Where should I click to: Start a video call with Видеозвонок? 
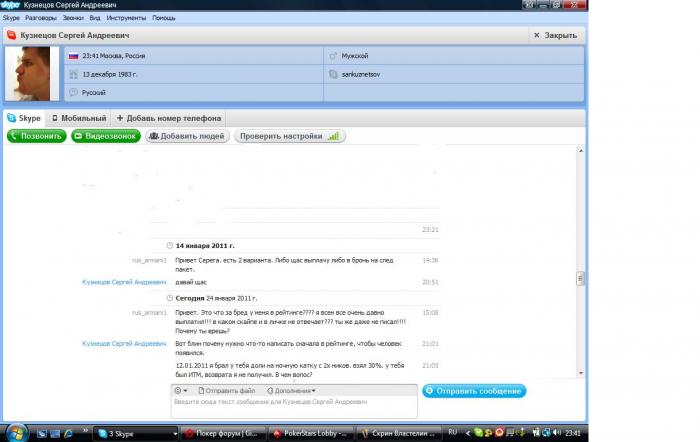pyautogui.click(x=106, y=136)
